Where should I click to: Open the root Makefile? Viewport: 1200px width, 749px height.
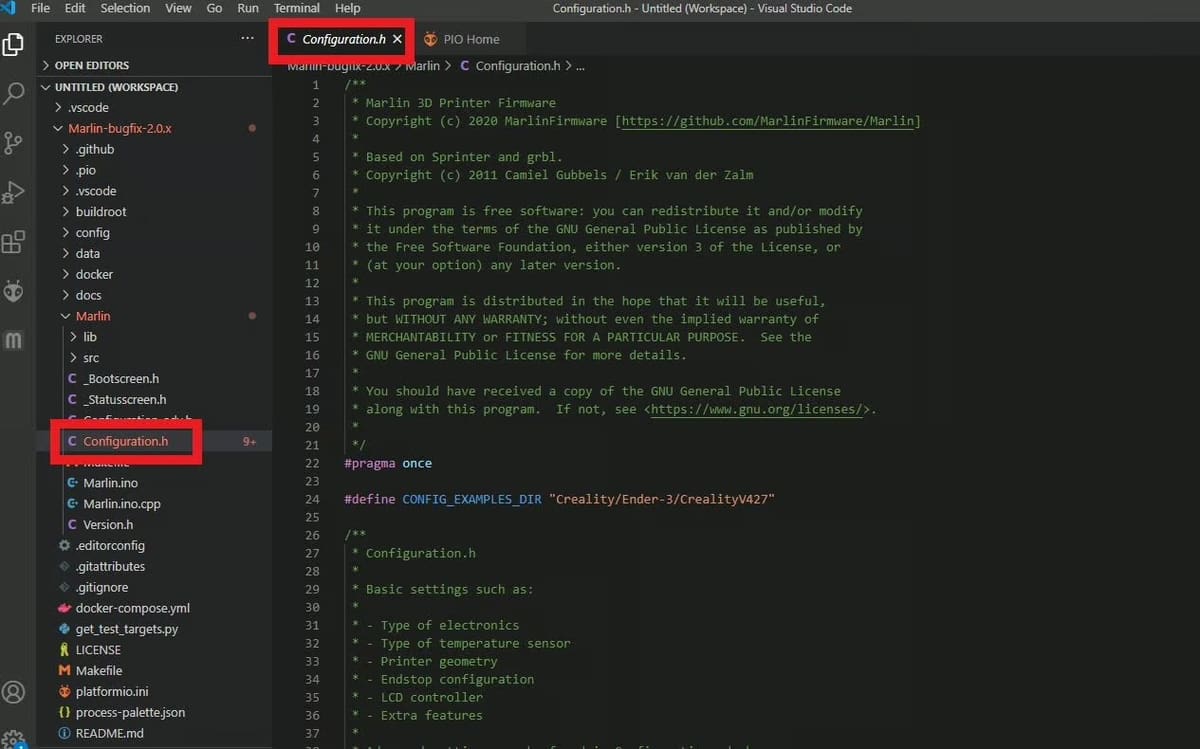coord(99,671)
